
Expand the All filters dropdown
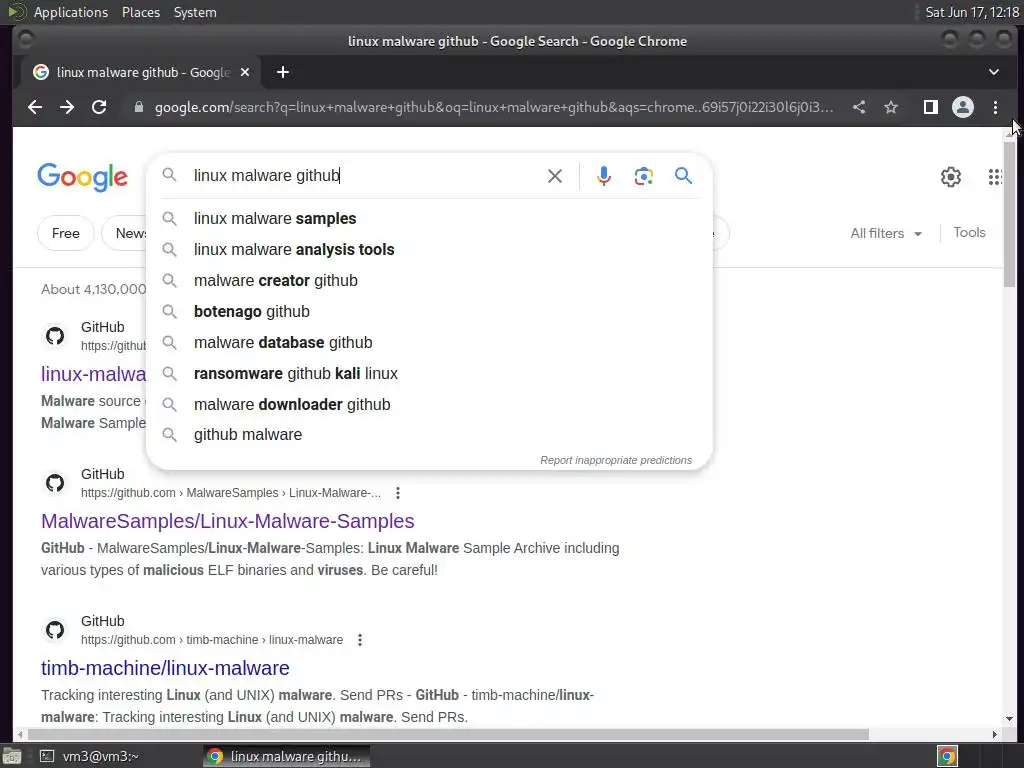tap(886, 233)
